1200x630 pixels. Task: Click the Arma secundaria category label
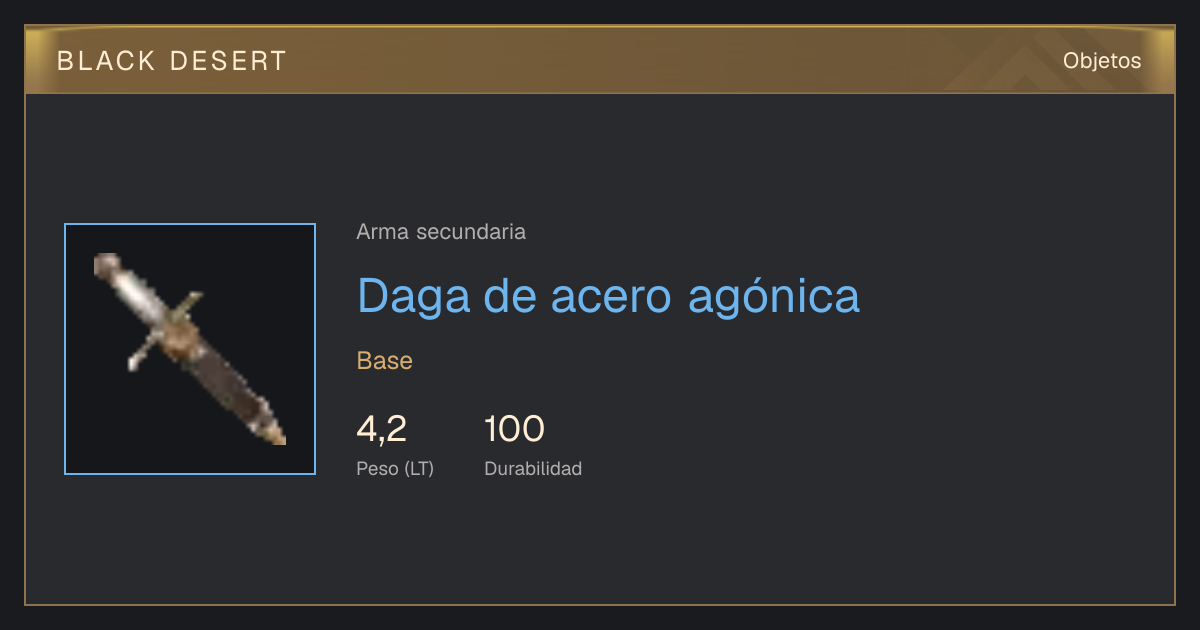point(441,232)
